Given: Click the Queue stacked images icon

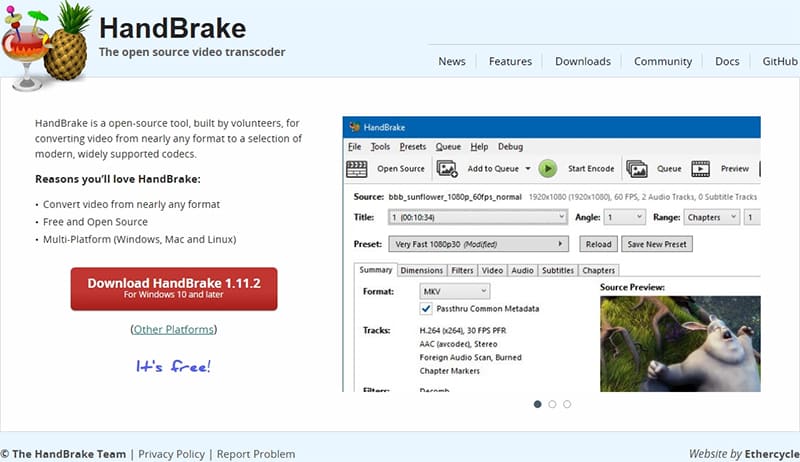Looking at the screenshot, I should (637, 169).
